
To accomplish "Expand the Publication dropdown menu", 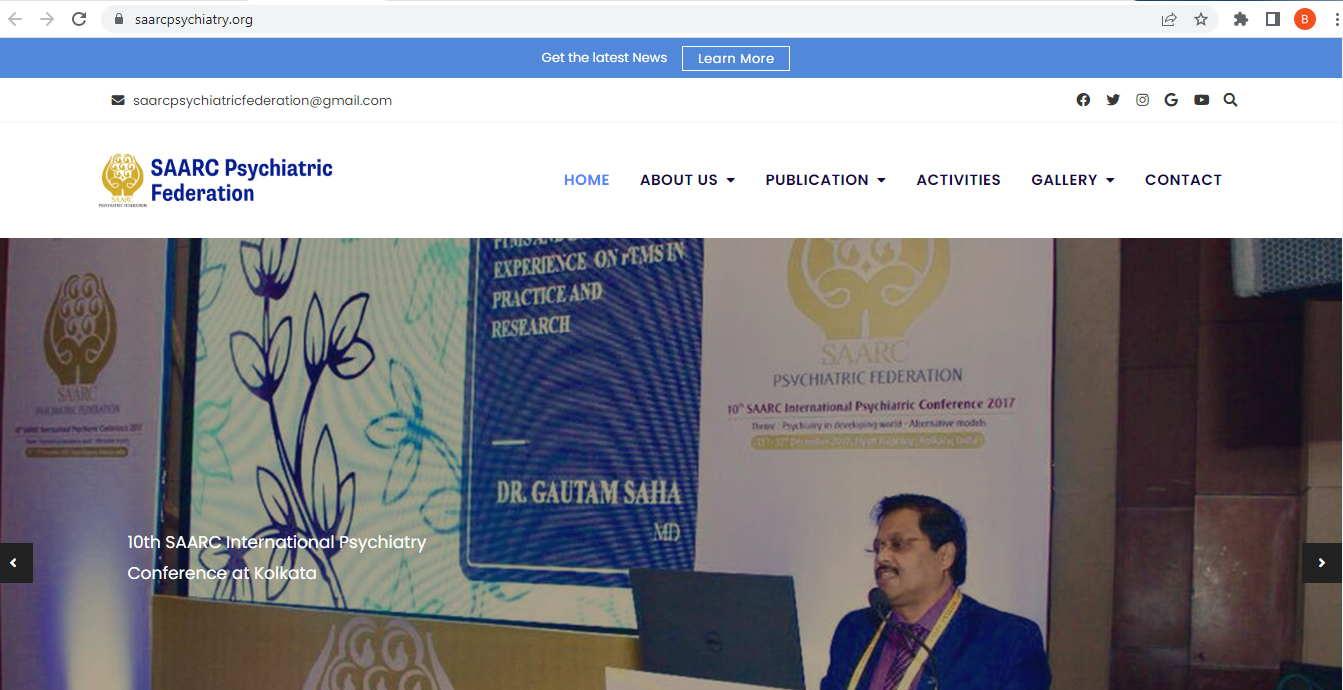I will click(x=826, y=180).
